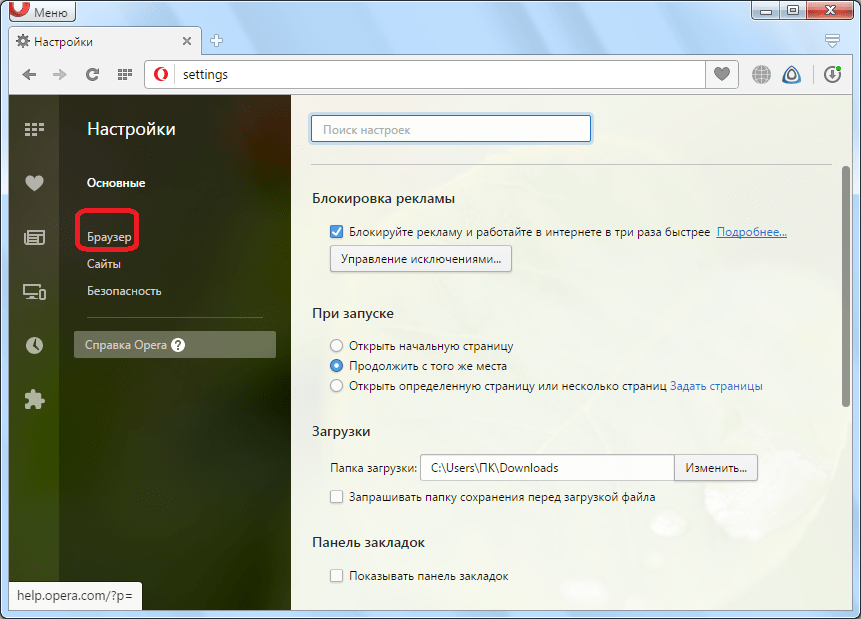This screenshot has height=619, width=861.
Task: Open the tab list menu at top right
Action: click(832, 41)
